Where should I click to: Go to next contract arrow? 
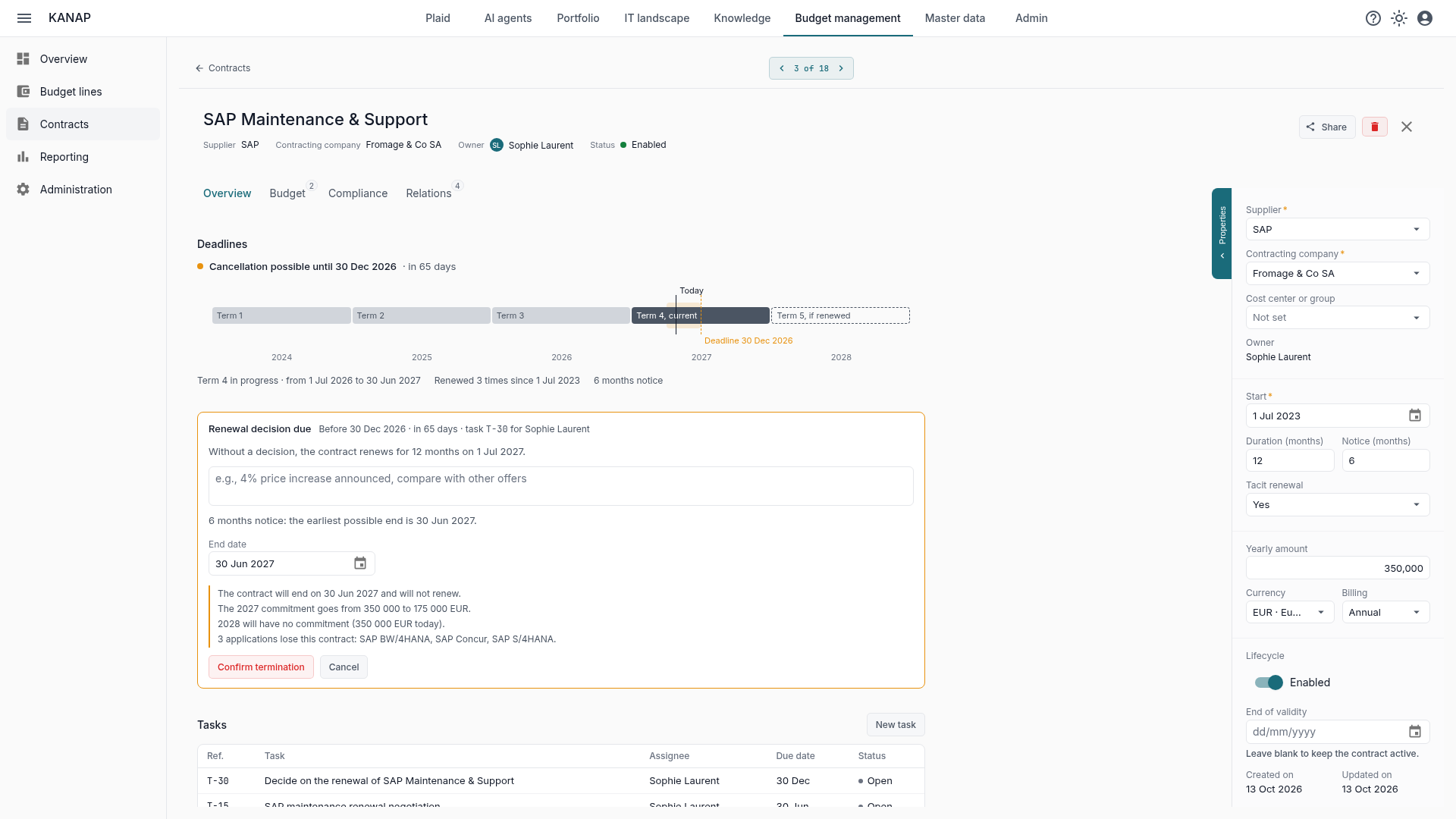coord(841,68)
